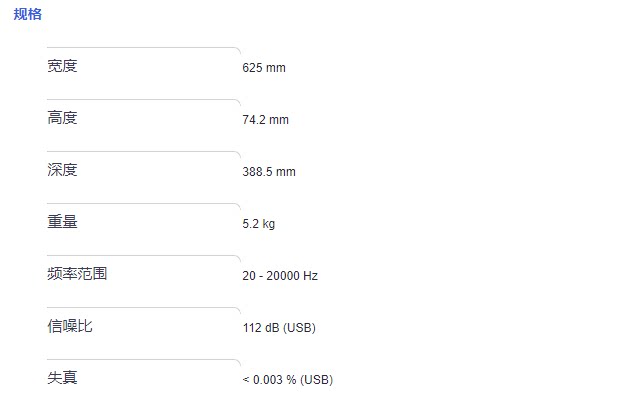Click the 规格 section heading
Viewport: 618px width, 412px height.
(x=28, y=15)
